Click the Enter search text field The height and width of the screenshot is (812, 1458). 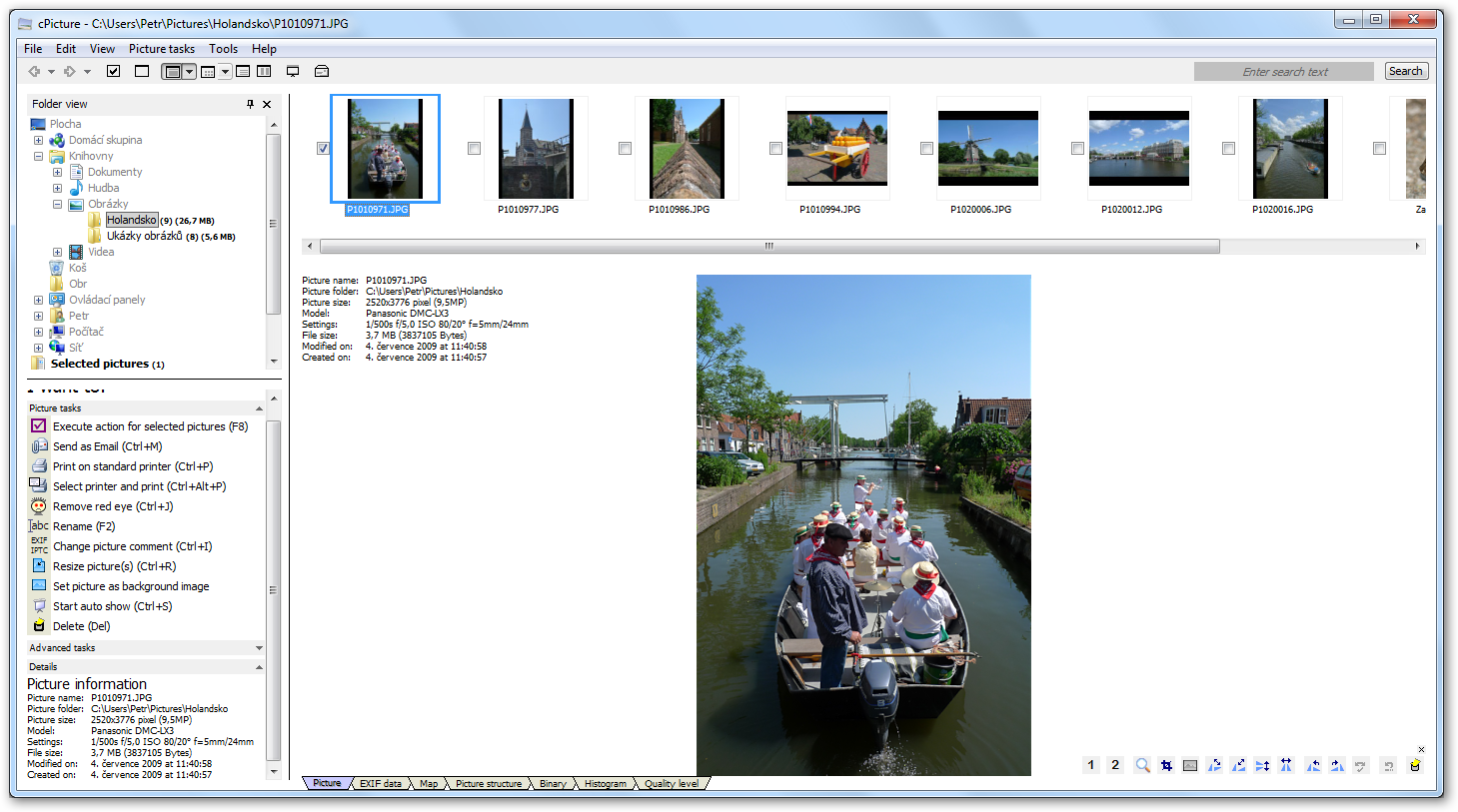(1284, 71)
